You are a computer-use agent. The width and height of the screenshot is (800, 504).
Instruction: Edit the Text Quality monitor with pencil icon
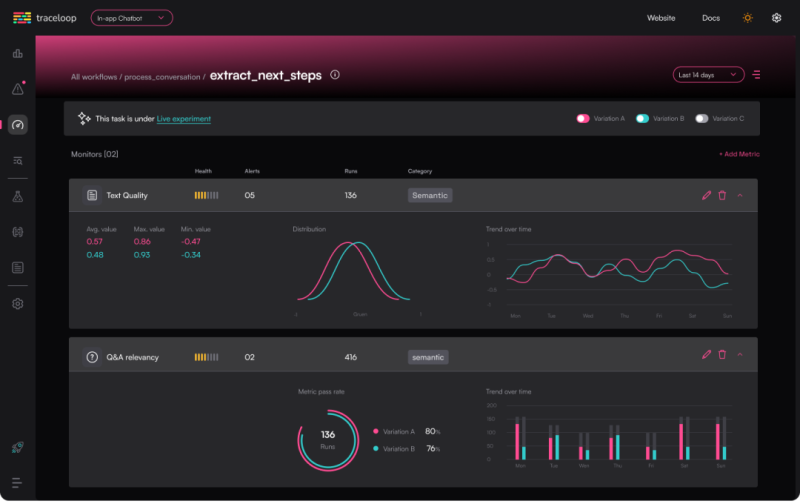[706, 195]
